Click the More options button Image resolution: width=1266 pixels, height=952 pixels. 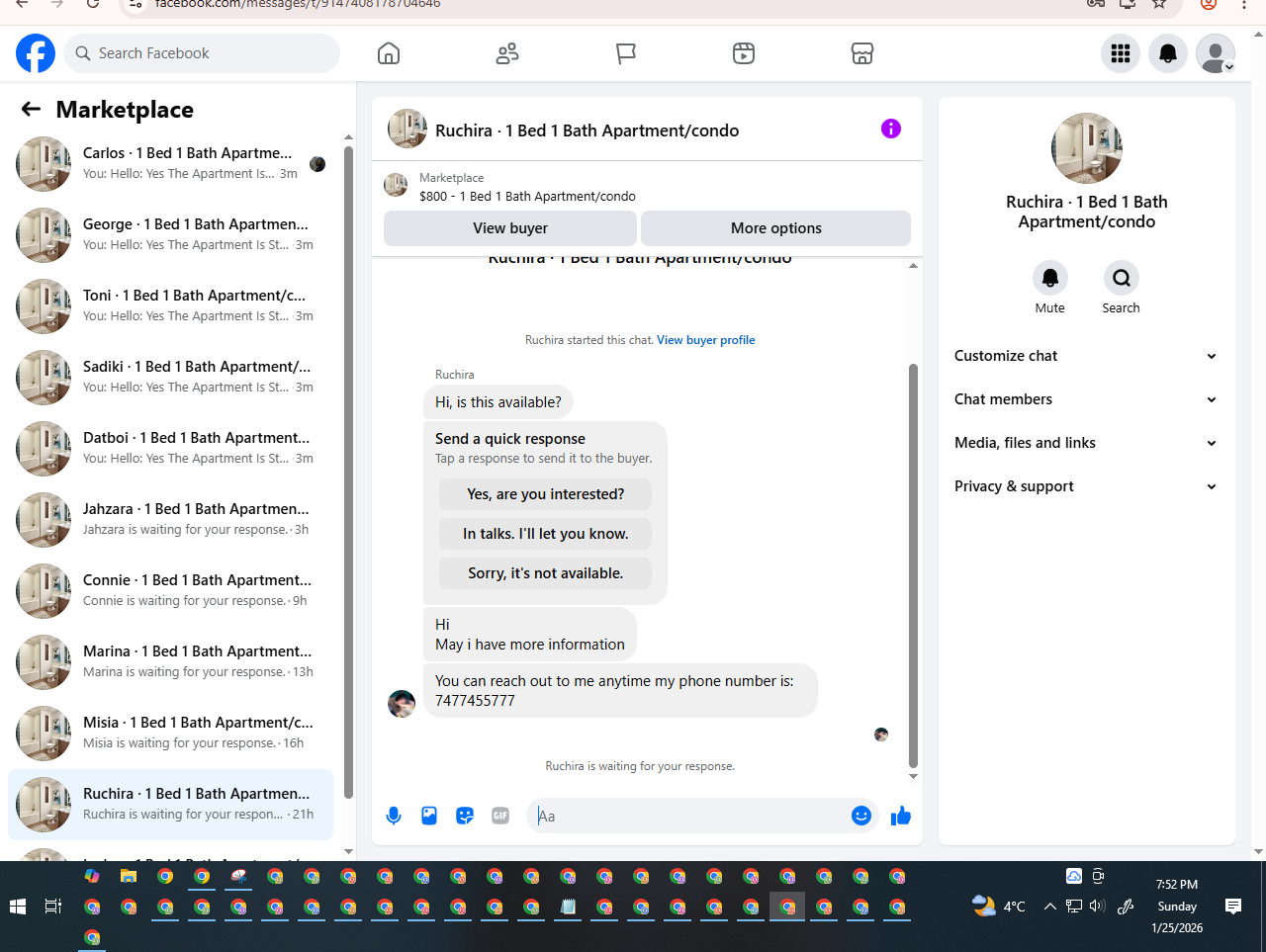click(776, 228)
